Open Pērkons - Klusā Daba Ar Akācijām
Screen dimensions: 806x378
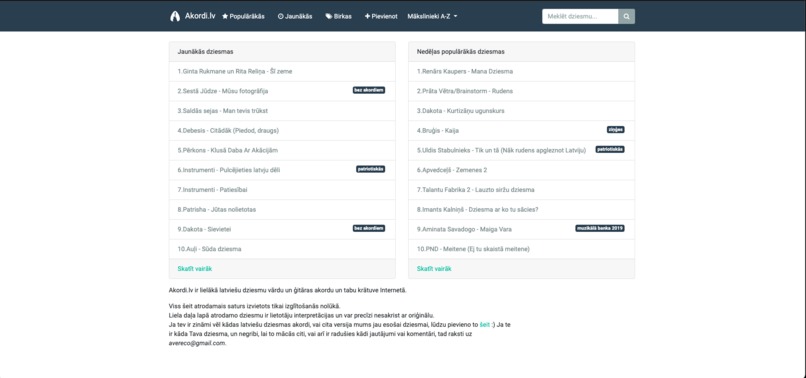[228, 150]
